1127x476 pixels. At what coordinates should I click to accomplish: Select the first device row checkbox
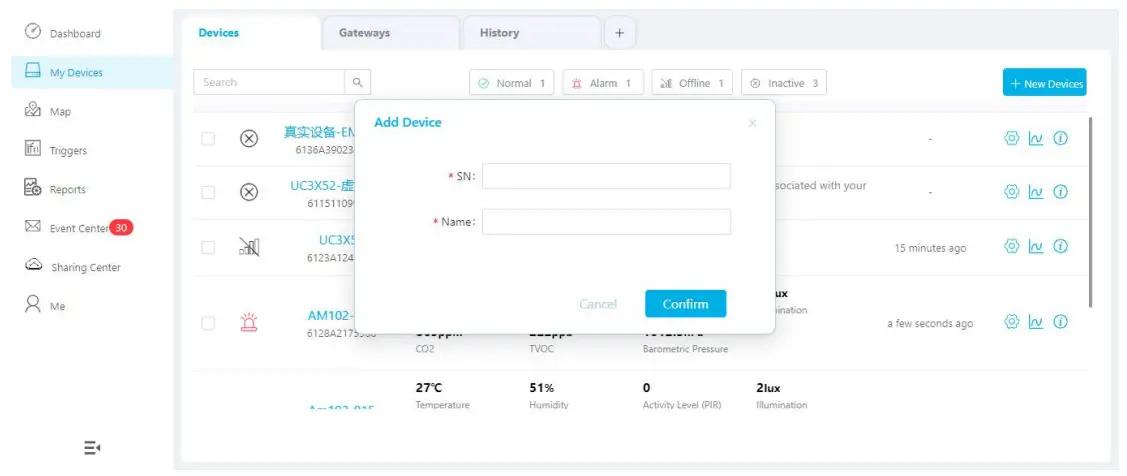pos(208,139)
